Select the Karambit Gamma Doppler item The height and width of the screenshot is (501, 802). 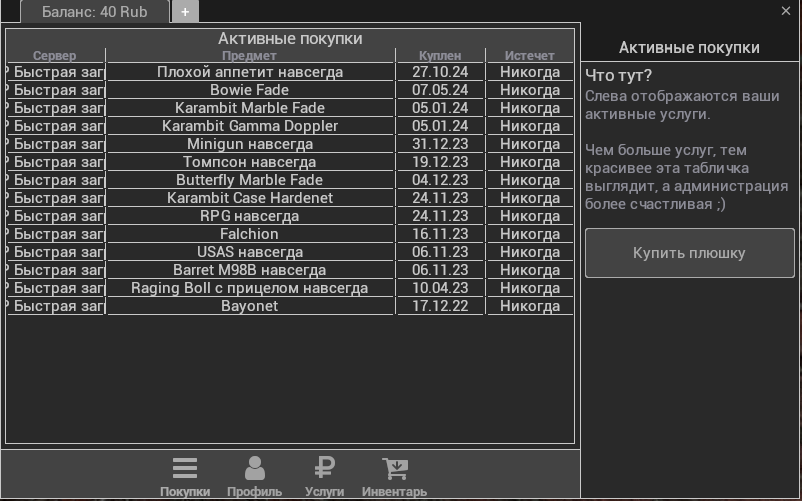pos(250,126)
